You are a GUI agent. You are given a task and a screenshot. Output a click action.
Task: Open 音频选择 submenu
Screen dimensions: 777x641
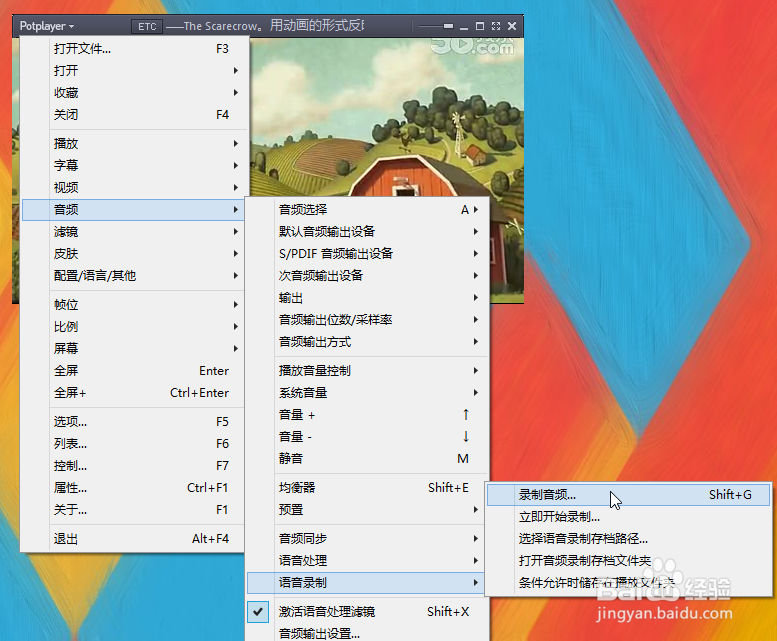click(367, 210)
